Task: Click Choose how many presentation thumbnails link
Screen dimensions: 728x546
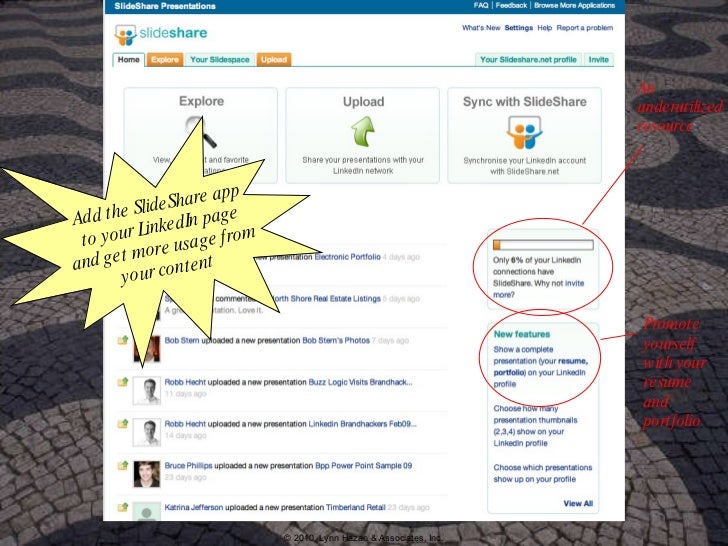Action: [x=535, y=426]
